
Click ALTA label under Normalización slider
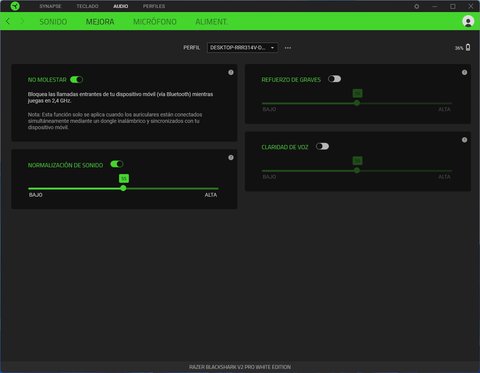click(211, 195)
